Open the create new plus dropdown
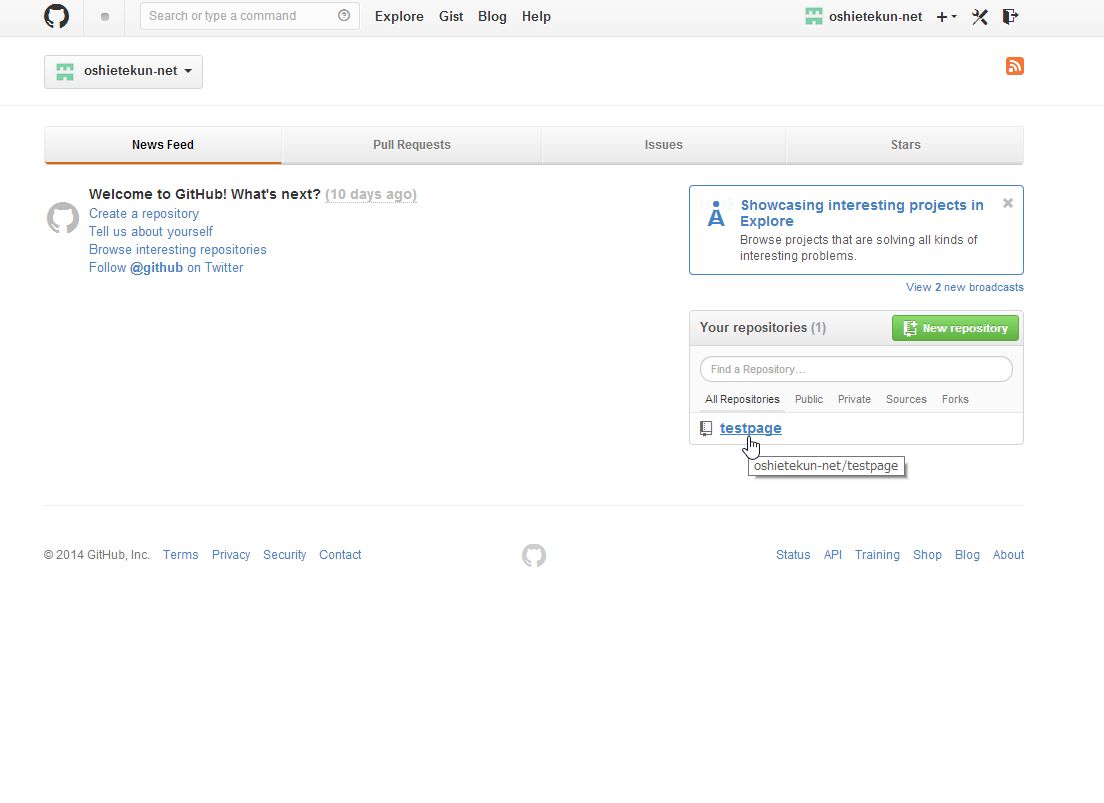This screenshot has height=803, width=1104. (x=946, y=16)
